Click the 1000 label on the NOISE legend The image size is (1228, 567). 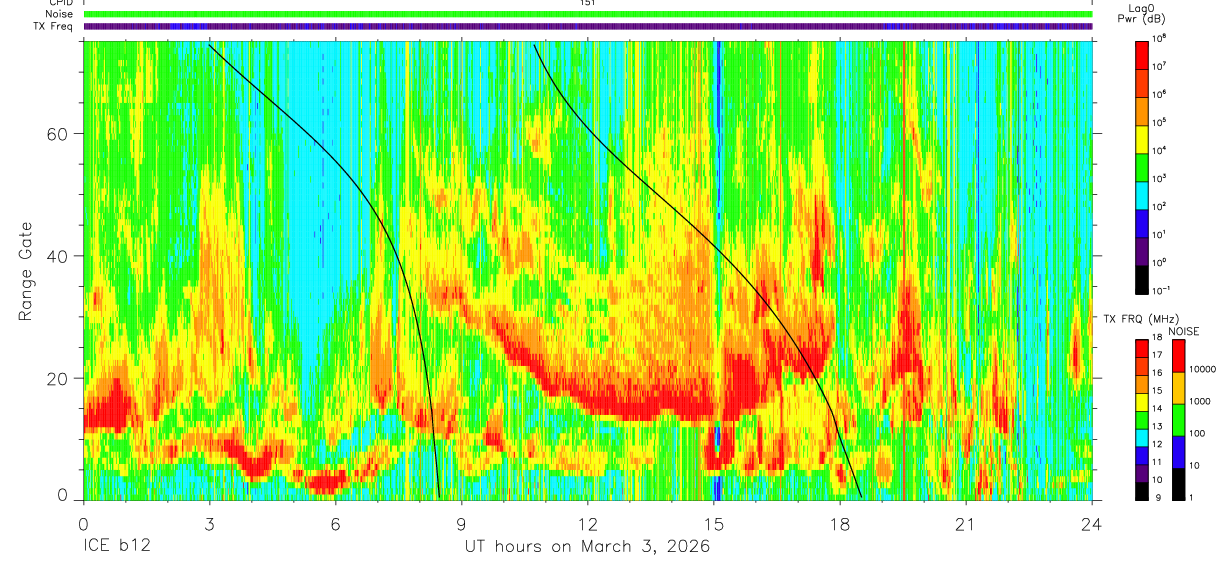[1201, 401]
